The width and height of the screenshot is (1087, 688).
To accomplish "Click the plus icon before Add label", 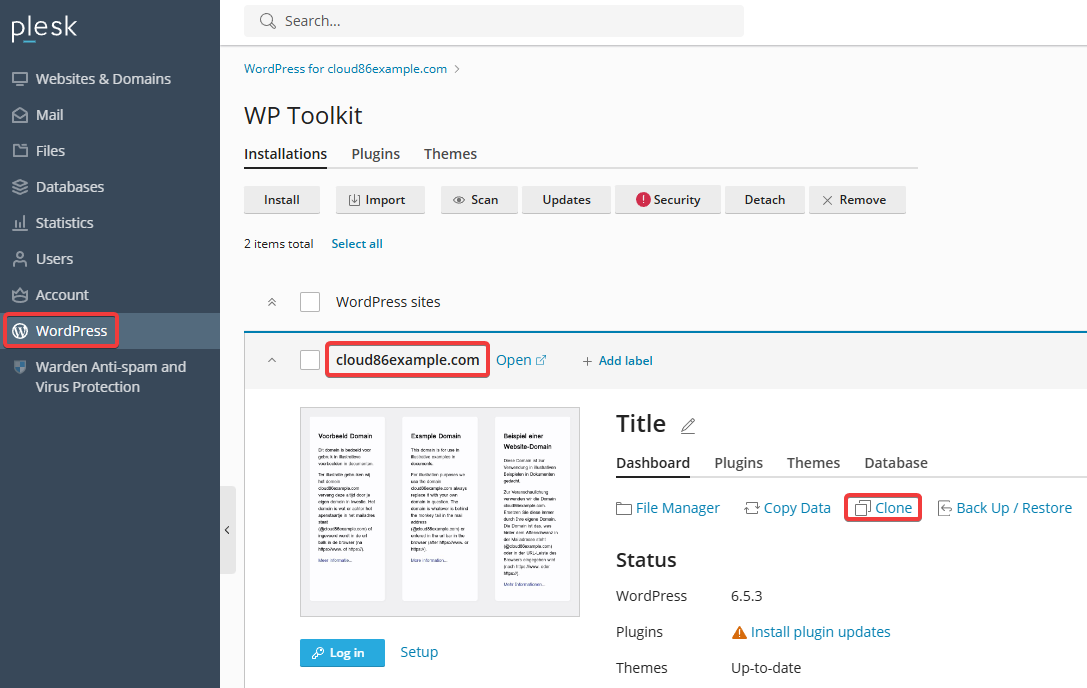I will [587, 361].
